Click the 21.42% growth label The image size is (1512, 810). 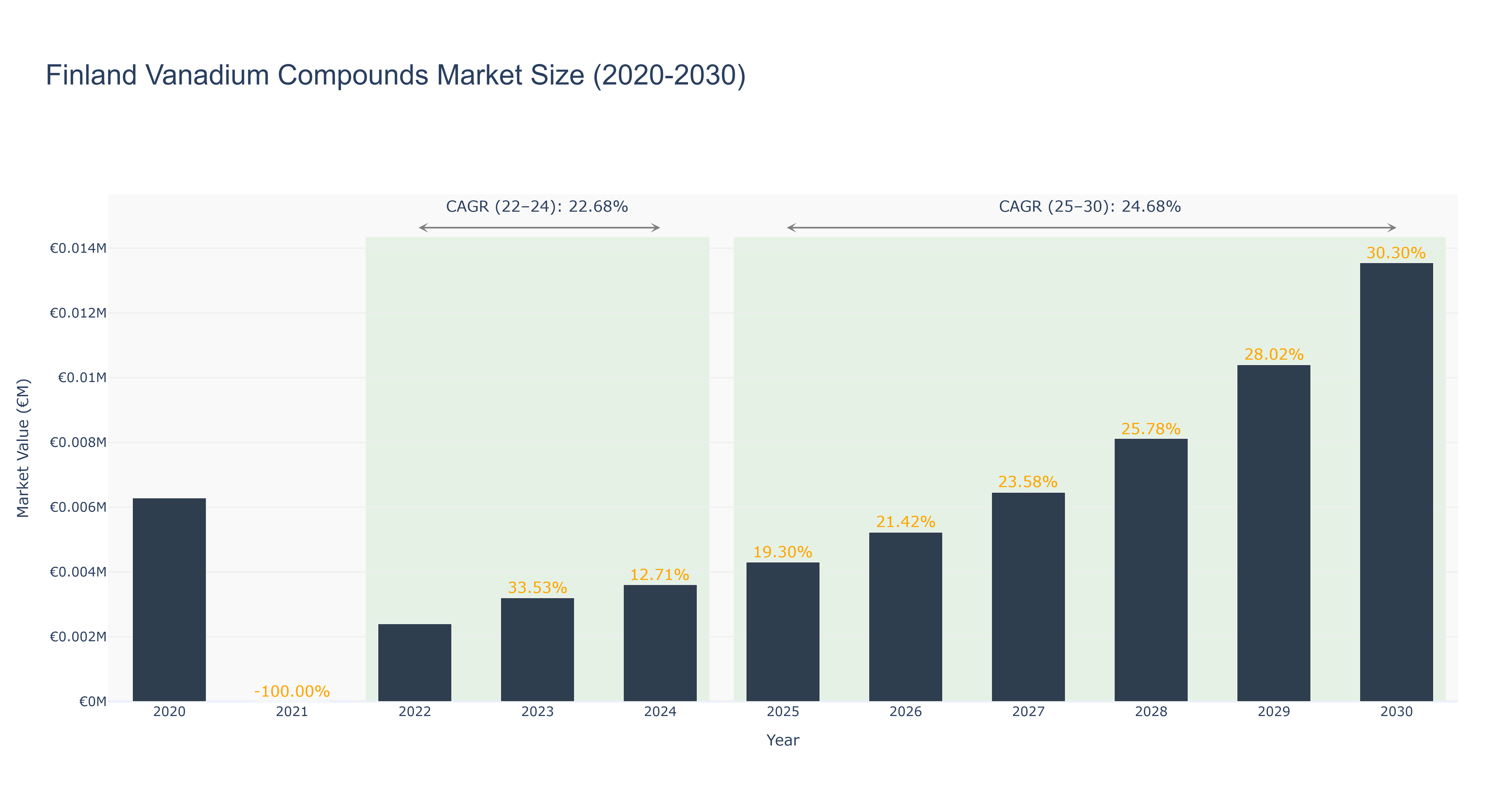905,522
